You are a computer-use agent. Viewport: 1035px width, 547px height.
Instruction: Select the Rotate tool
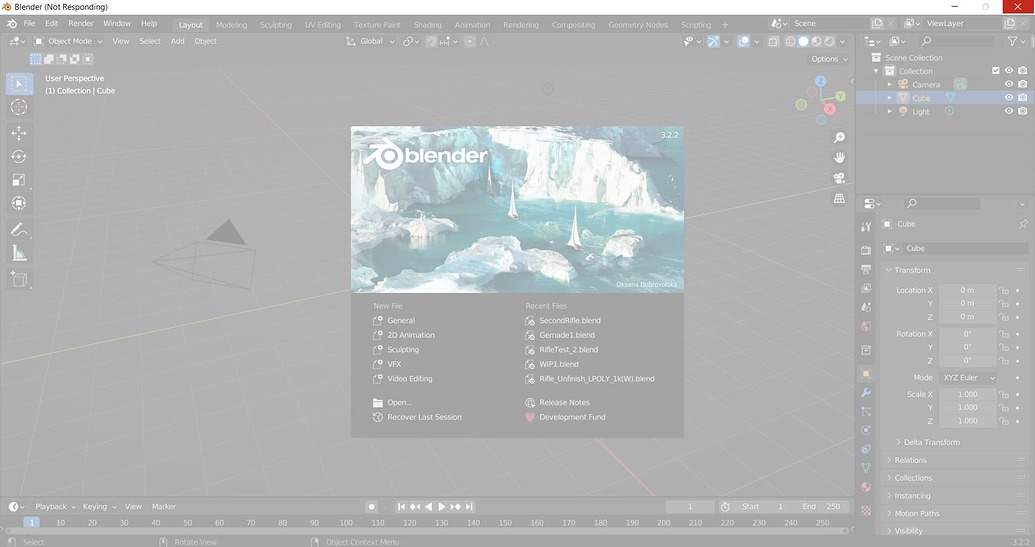coord(18,156)
